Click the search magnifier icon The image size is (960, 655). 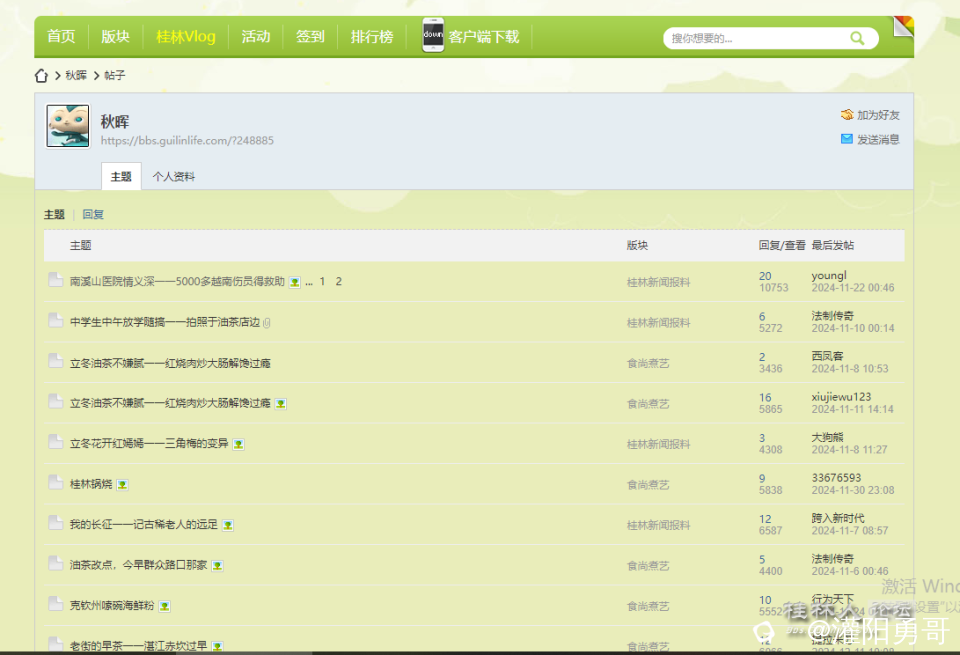857,38
